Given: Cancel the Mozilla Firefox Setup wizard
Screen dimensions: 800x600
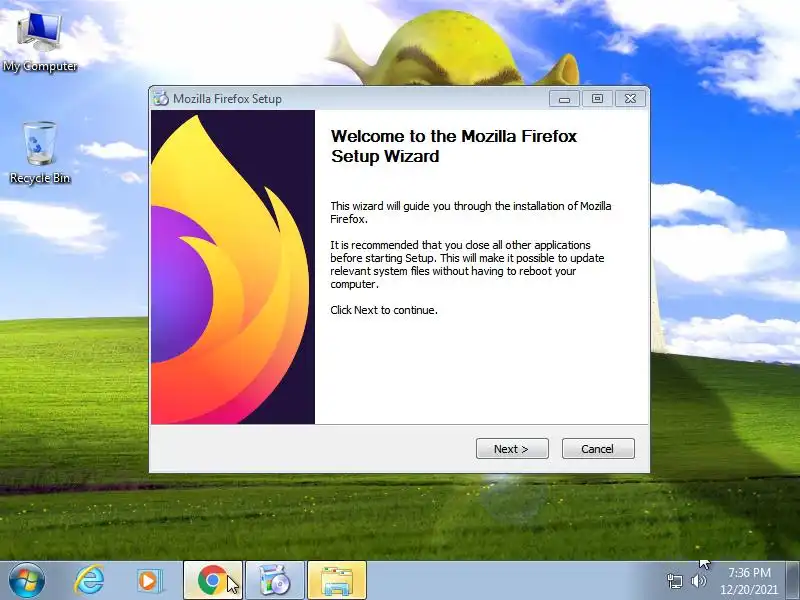Looking at the screenshot, I should (598, 448).
